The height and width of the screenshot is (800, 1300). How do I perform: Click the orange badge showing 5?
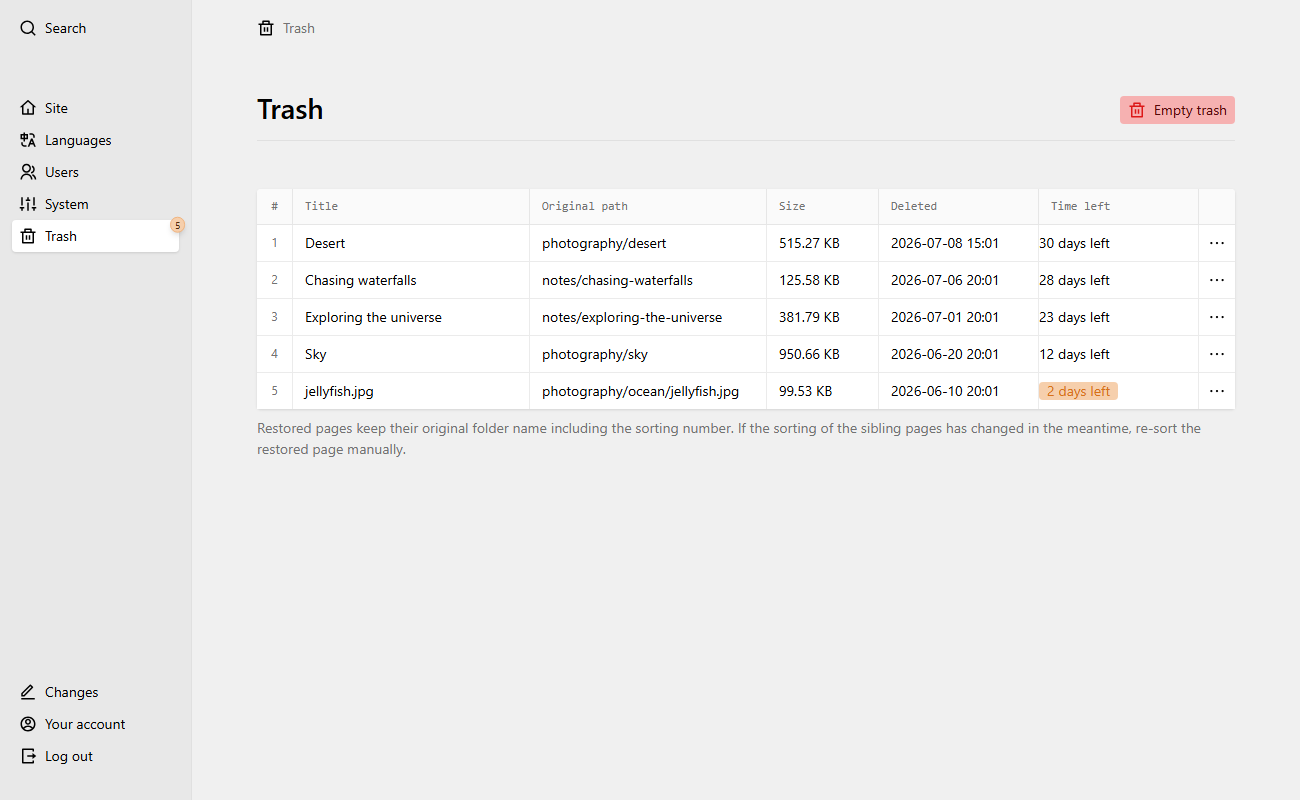178,225
